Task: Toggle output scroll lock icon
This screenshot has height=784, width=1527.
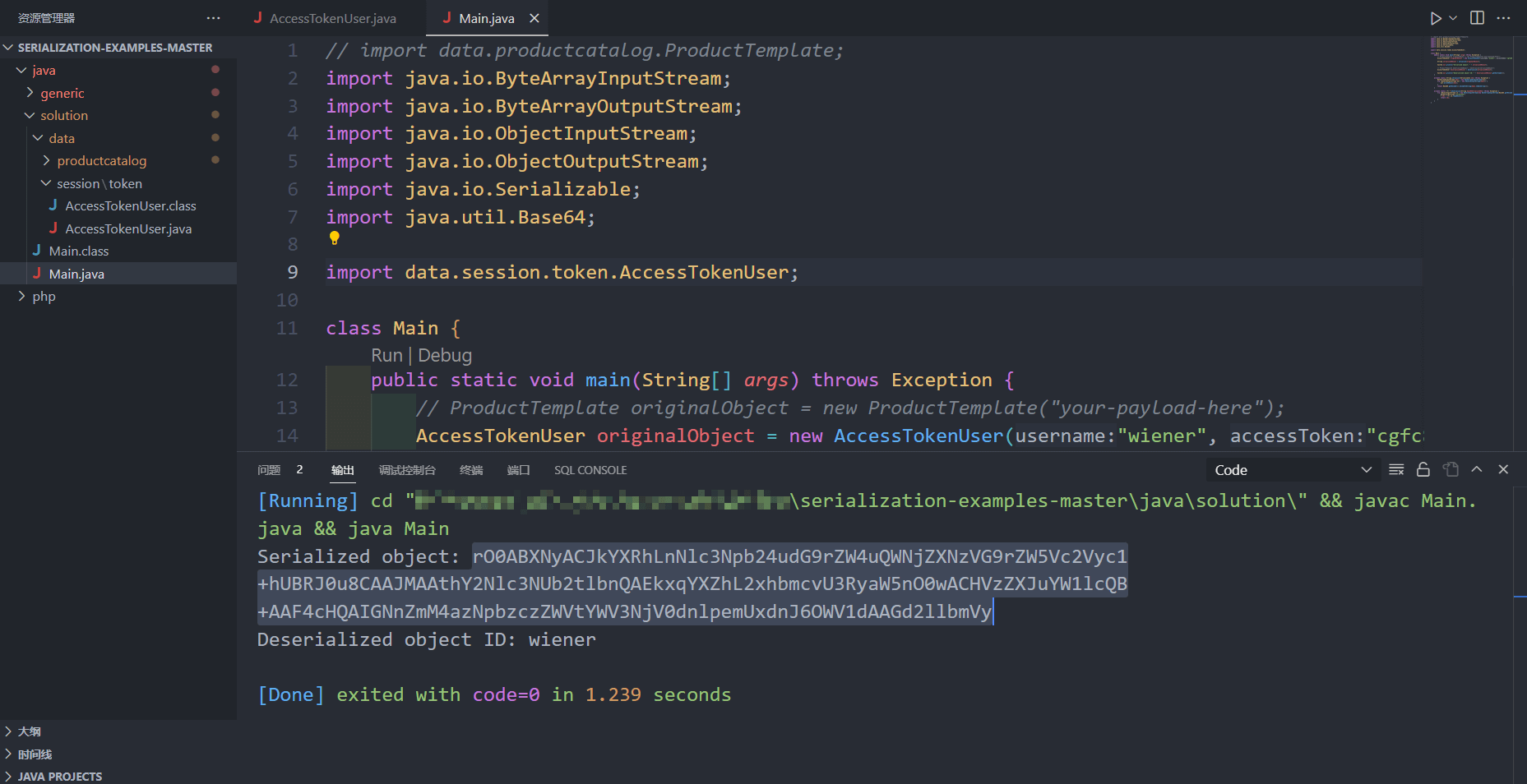Action: click(x=1423, y=470)
